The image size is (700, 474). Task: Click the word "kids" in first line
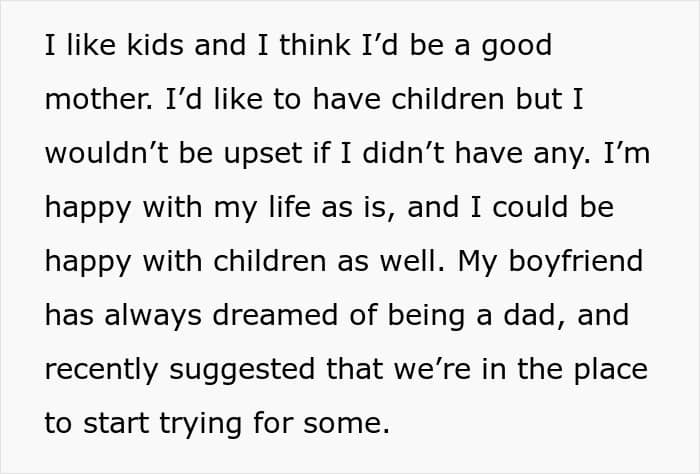click(155, 45)
